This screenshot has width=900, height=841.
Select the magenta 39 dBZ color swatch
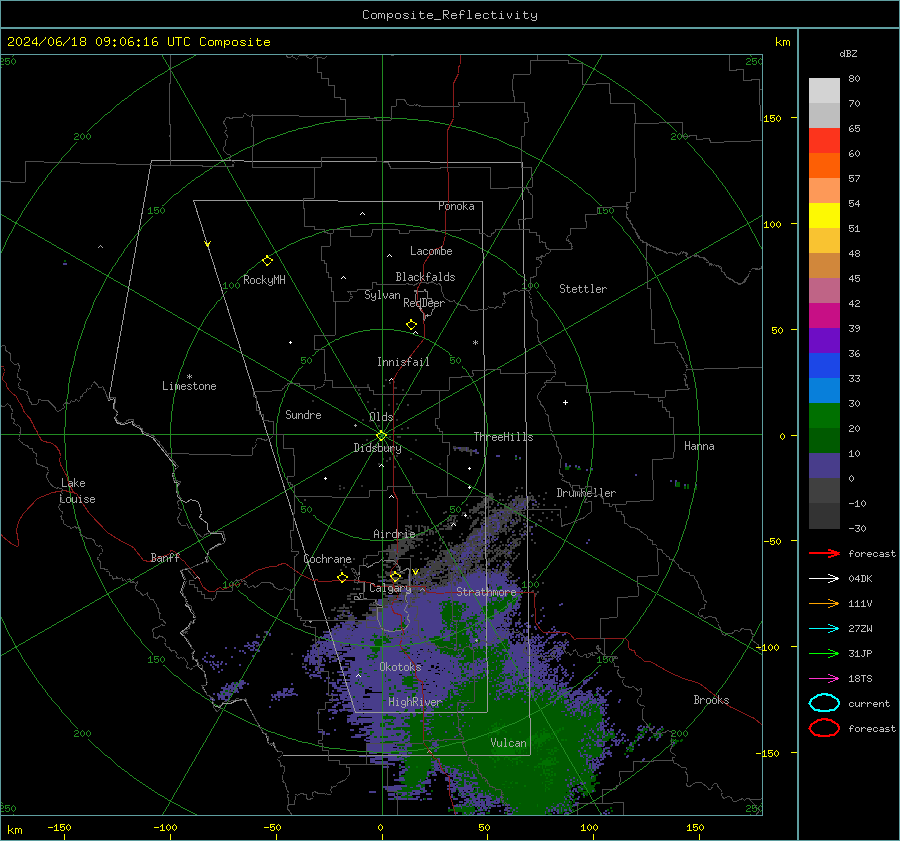pos(824,315)
